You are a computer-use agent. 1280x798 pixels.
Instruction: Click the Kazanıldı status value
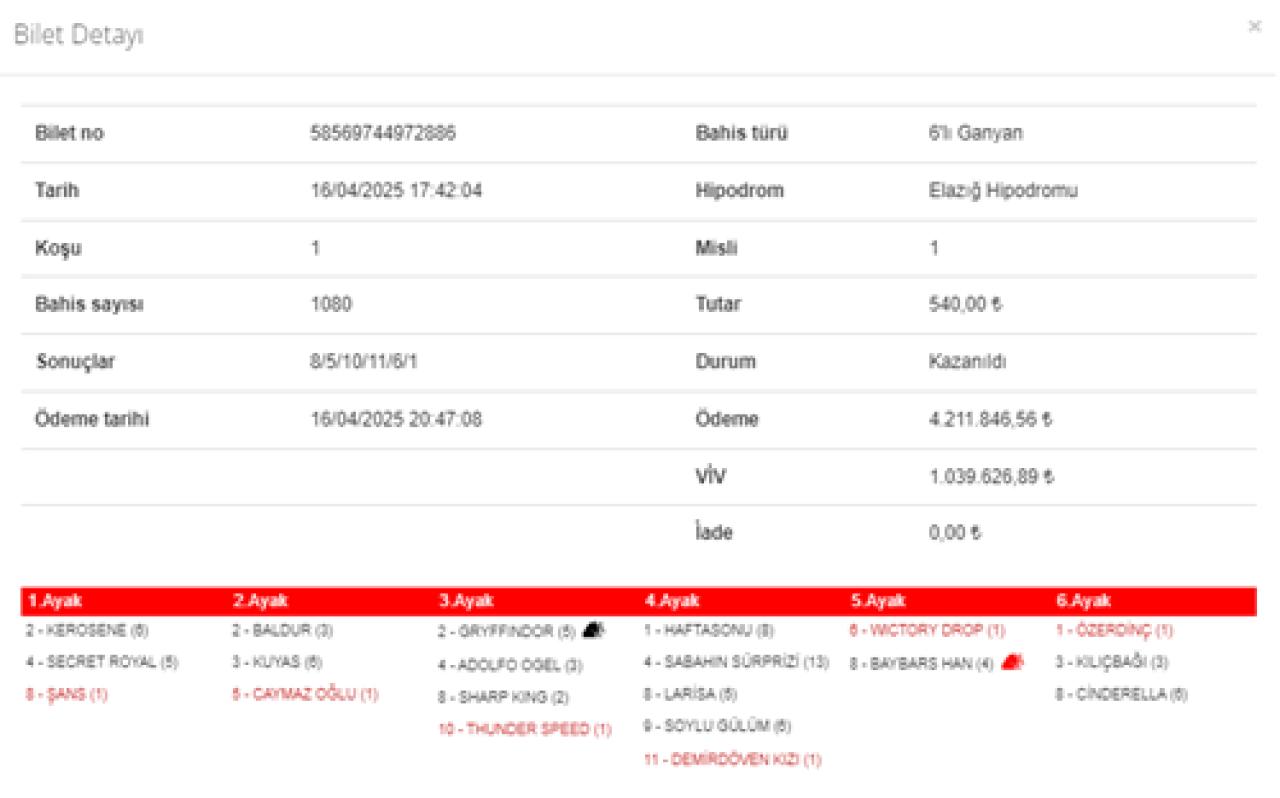967,362
